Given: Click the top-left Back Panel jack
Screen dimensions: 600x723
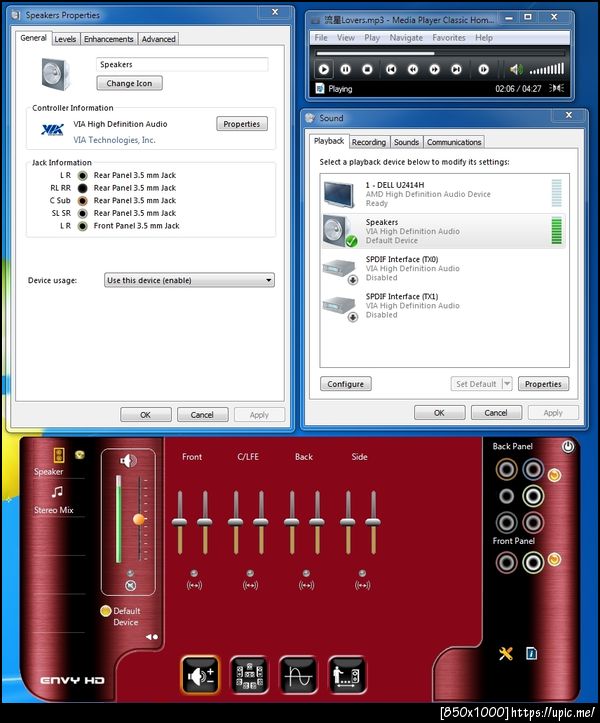Looking at the screenshot, I should point(506,470).
